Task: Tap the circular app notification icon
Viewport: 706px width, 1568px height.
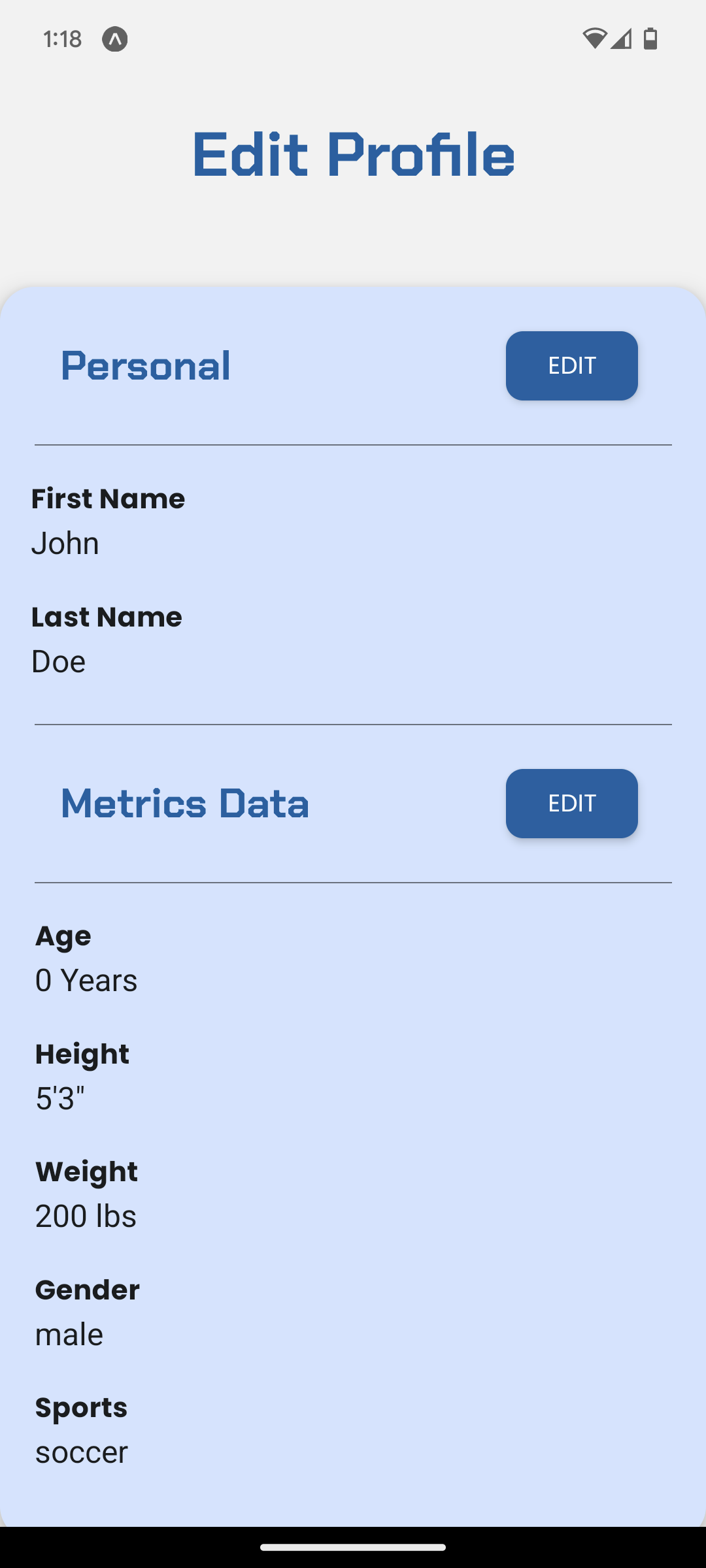Action: click(x=114, y=39)
